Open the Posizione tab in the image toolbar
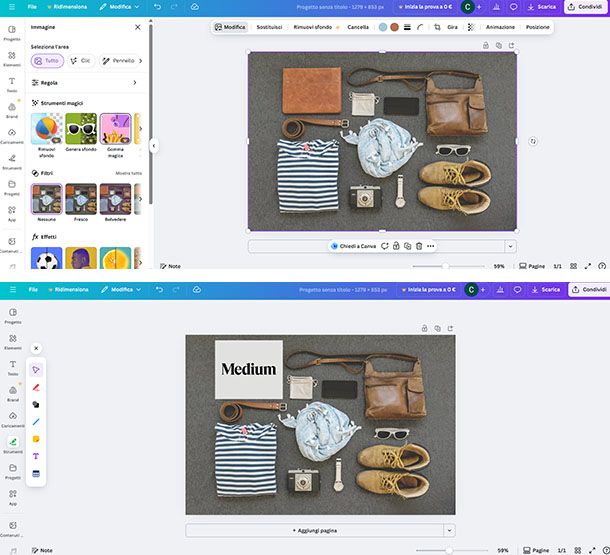This screenshot has width=610, height=555. coord(538,27)
